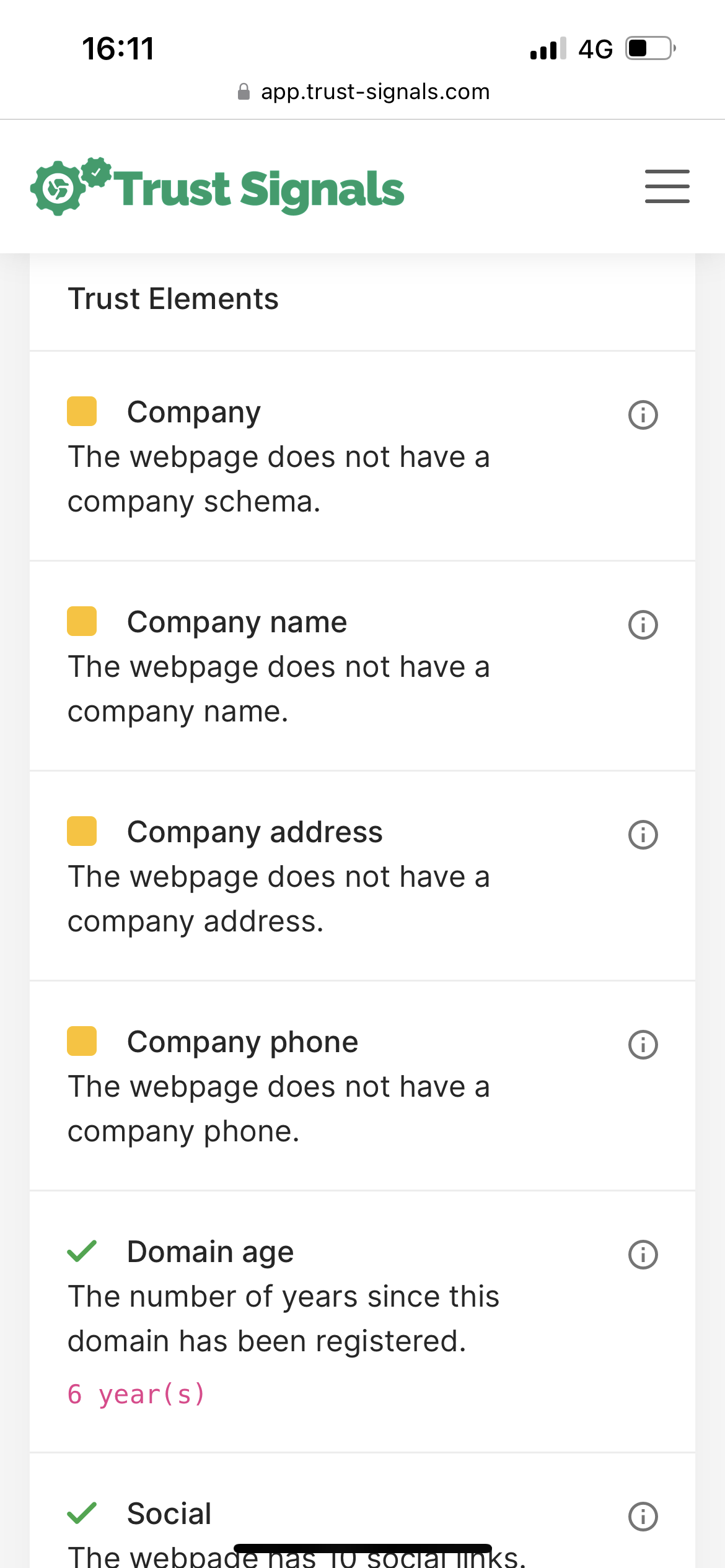The height and width of the screenshot is (1568, 725).
Task: Open info icon for Company phone
Action: click(x=643, y=1045)
